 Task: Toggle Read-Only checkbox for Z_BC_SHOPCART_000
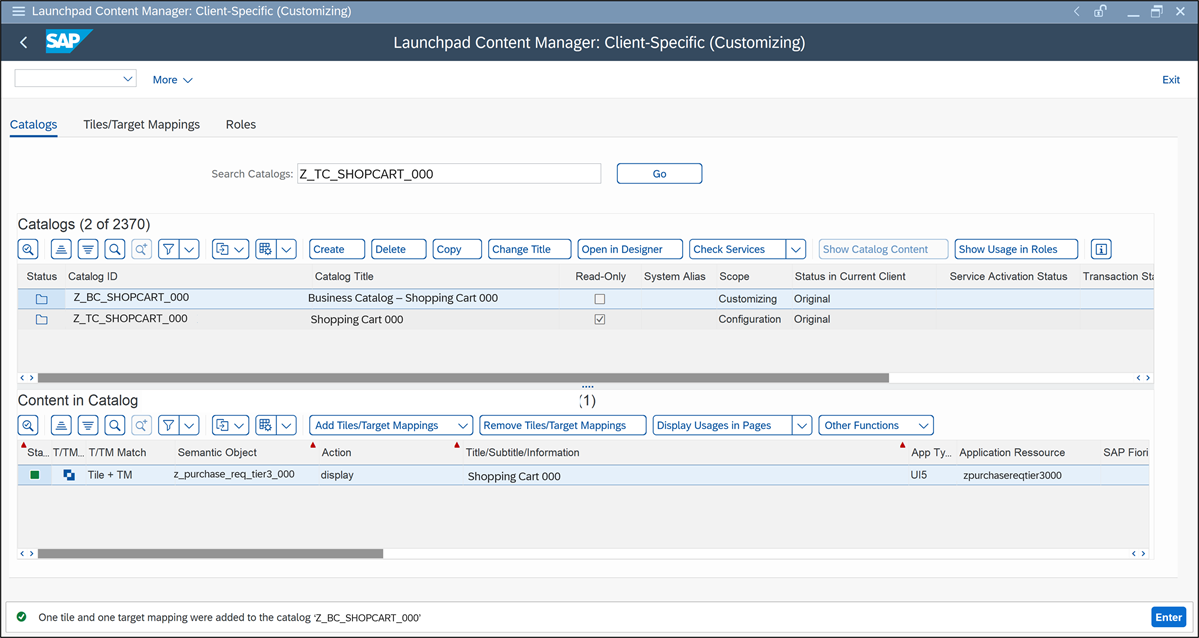click(x=600, y=299)
